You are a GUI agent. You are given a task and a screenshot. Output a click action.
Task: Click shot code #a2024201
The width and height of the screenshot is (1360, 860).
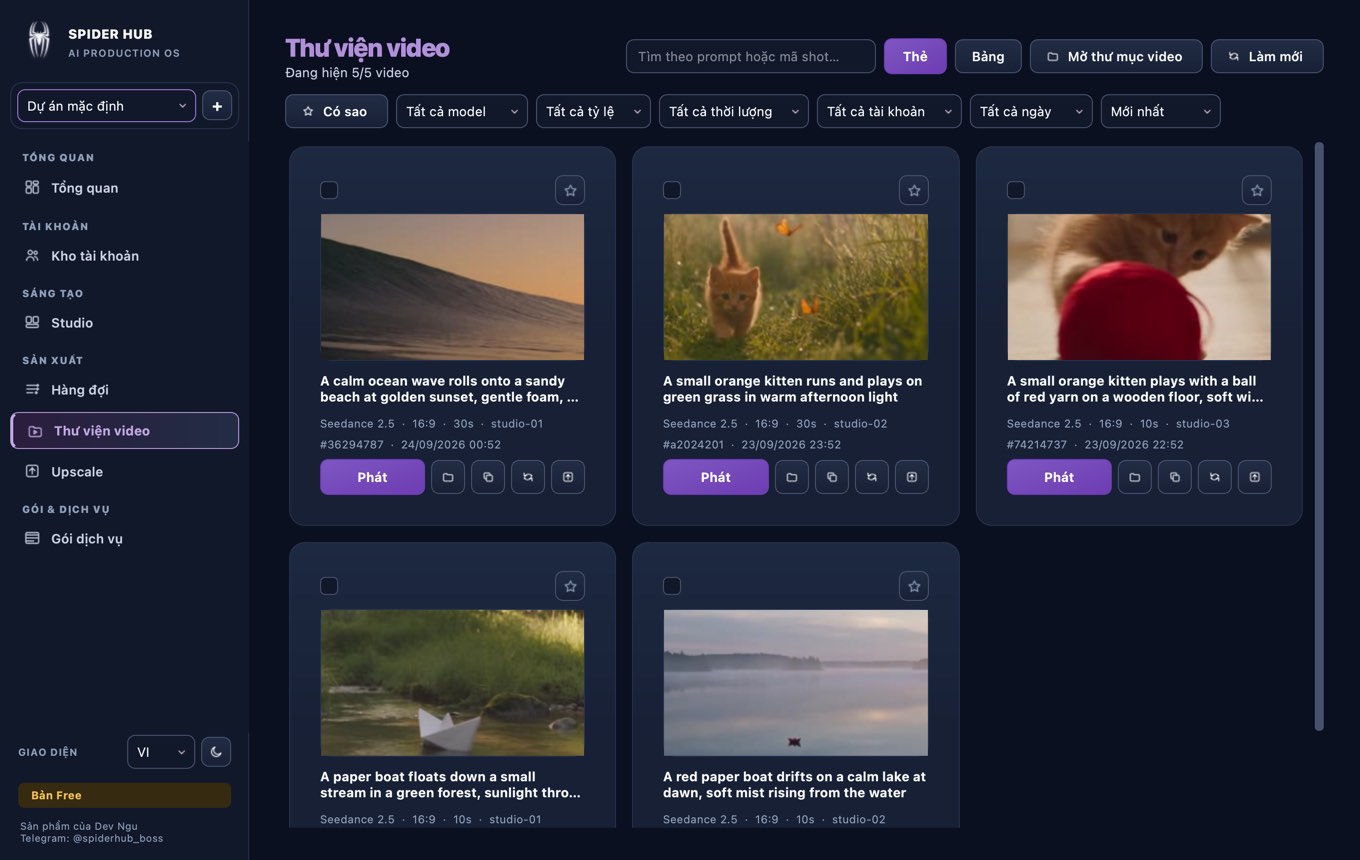(693, 445)
